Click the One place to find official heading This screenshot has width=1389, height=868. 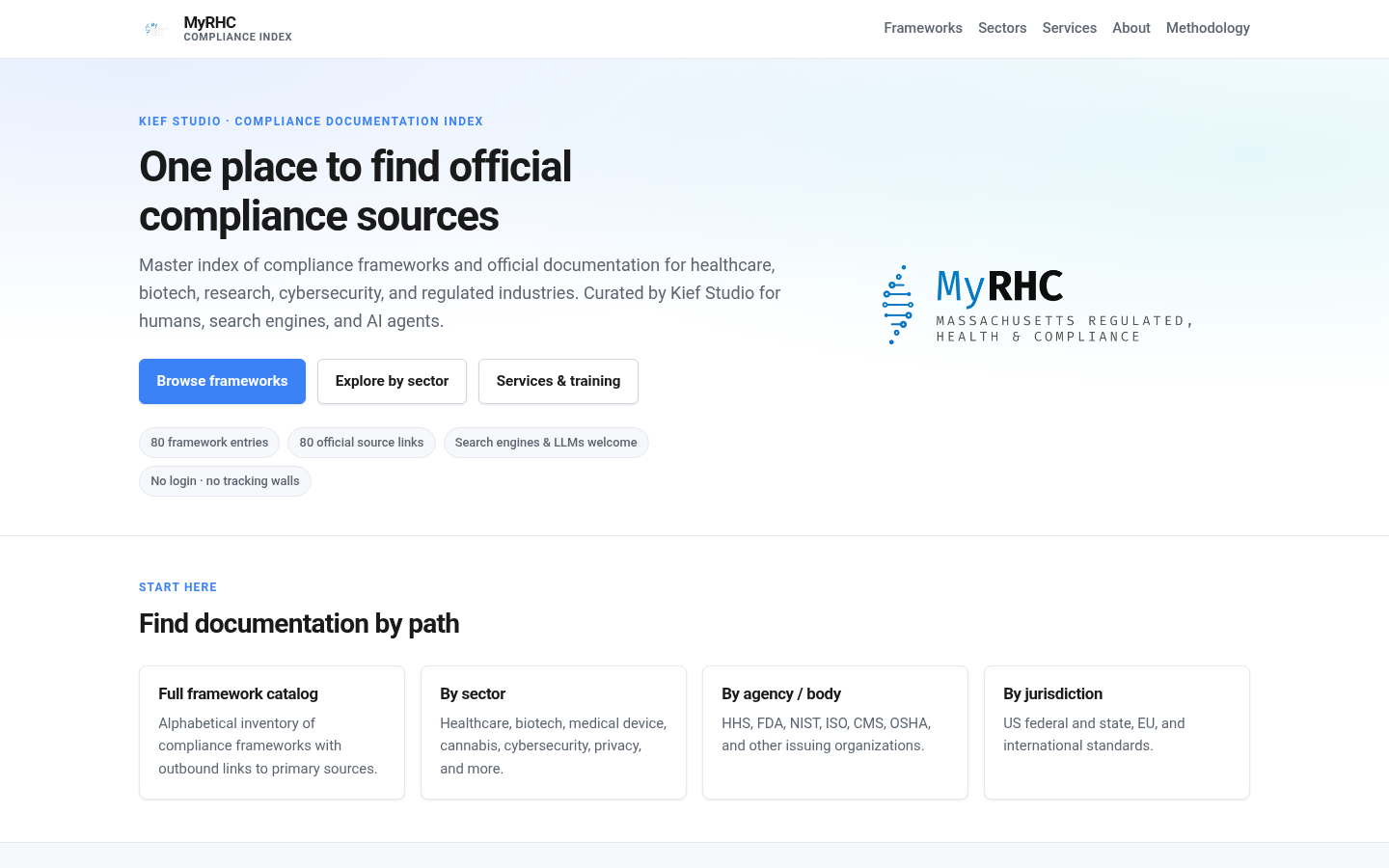pos(355,191)
